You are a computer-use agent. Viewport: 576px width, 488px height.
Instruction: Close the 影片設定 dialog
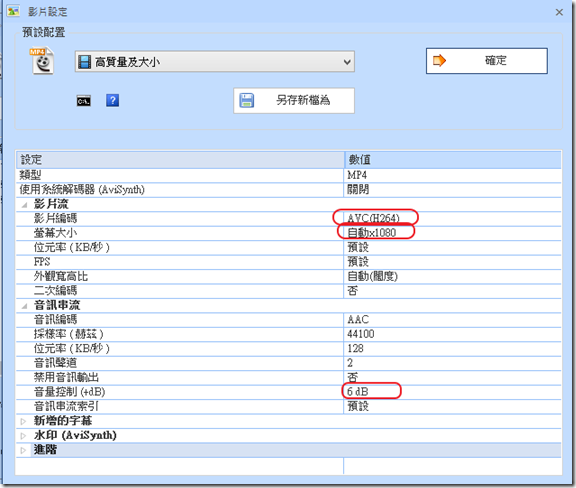click(x=559, y=12)
